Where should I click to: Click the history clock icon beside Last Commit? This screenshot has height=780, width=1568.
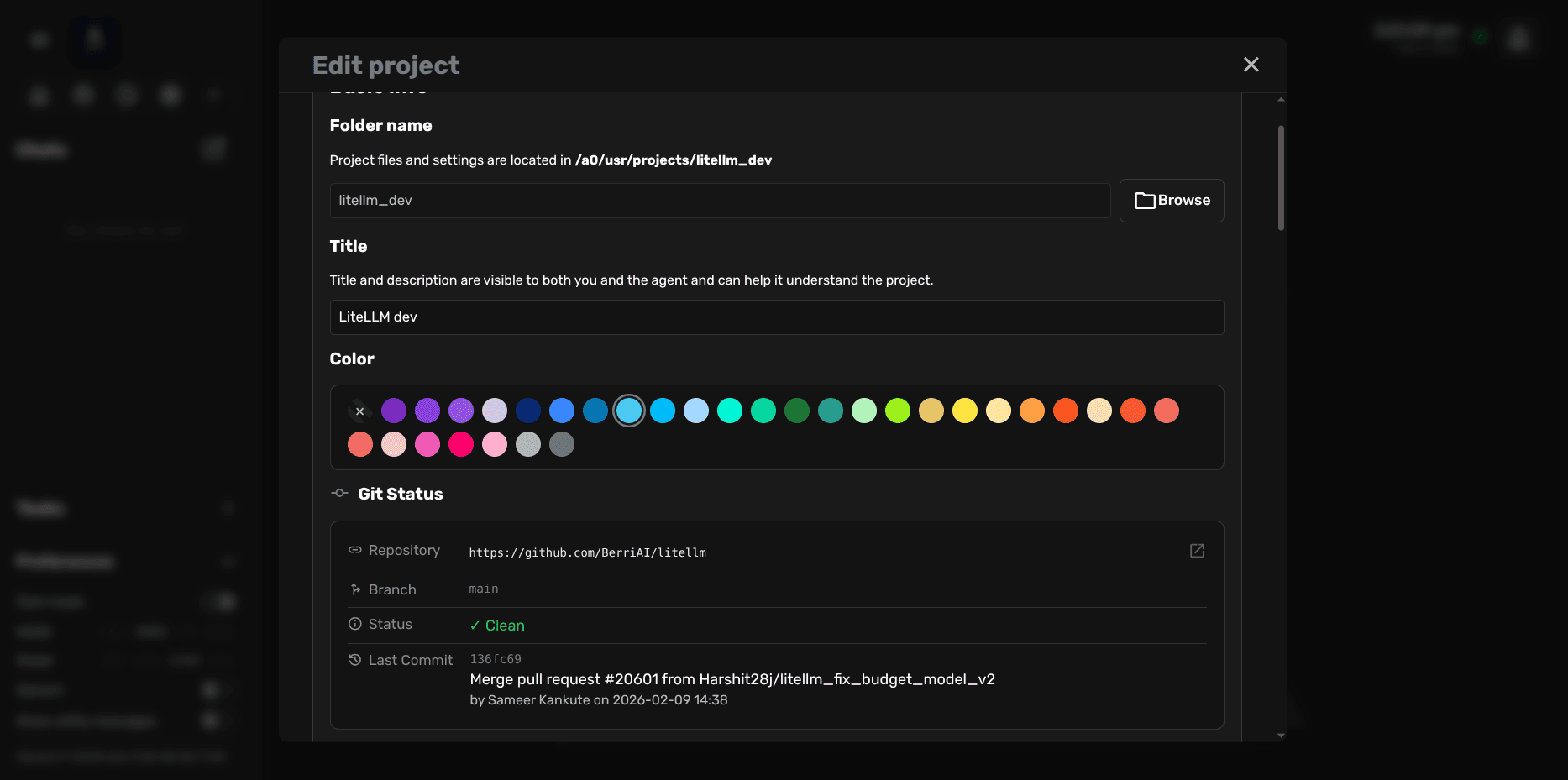pyautogui.click(x=354, y=660)
